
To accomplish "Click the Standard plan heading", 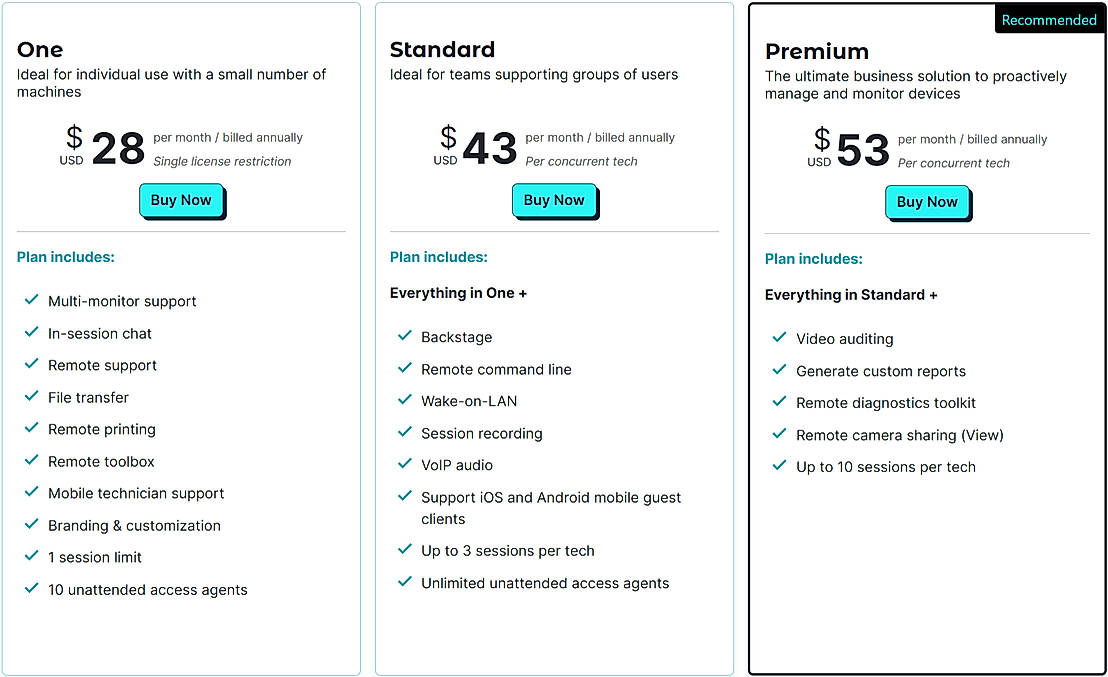I will (x=442, y=49).
